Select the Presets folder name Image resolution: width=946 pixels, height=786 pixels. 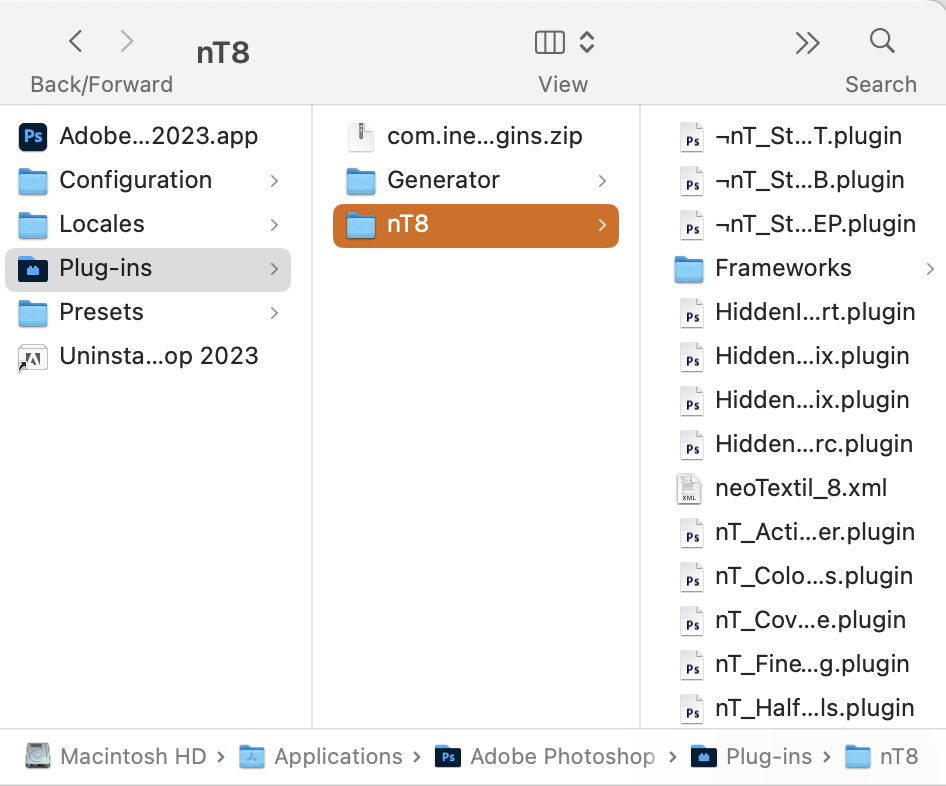coord(101,312)
